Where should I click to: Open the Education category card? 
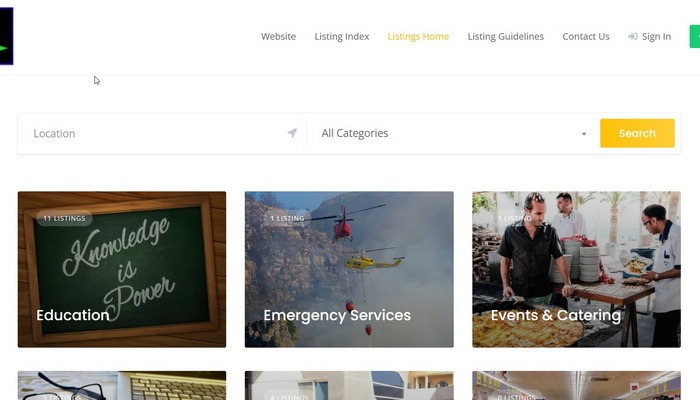[x=122, y=269]
